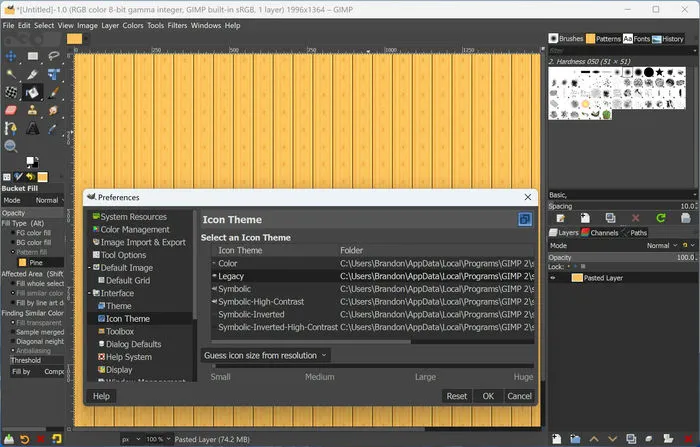Select the Zoom magnifier tool
Viewport: 700px width, 447px height.
coord(11,146)
